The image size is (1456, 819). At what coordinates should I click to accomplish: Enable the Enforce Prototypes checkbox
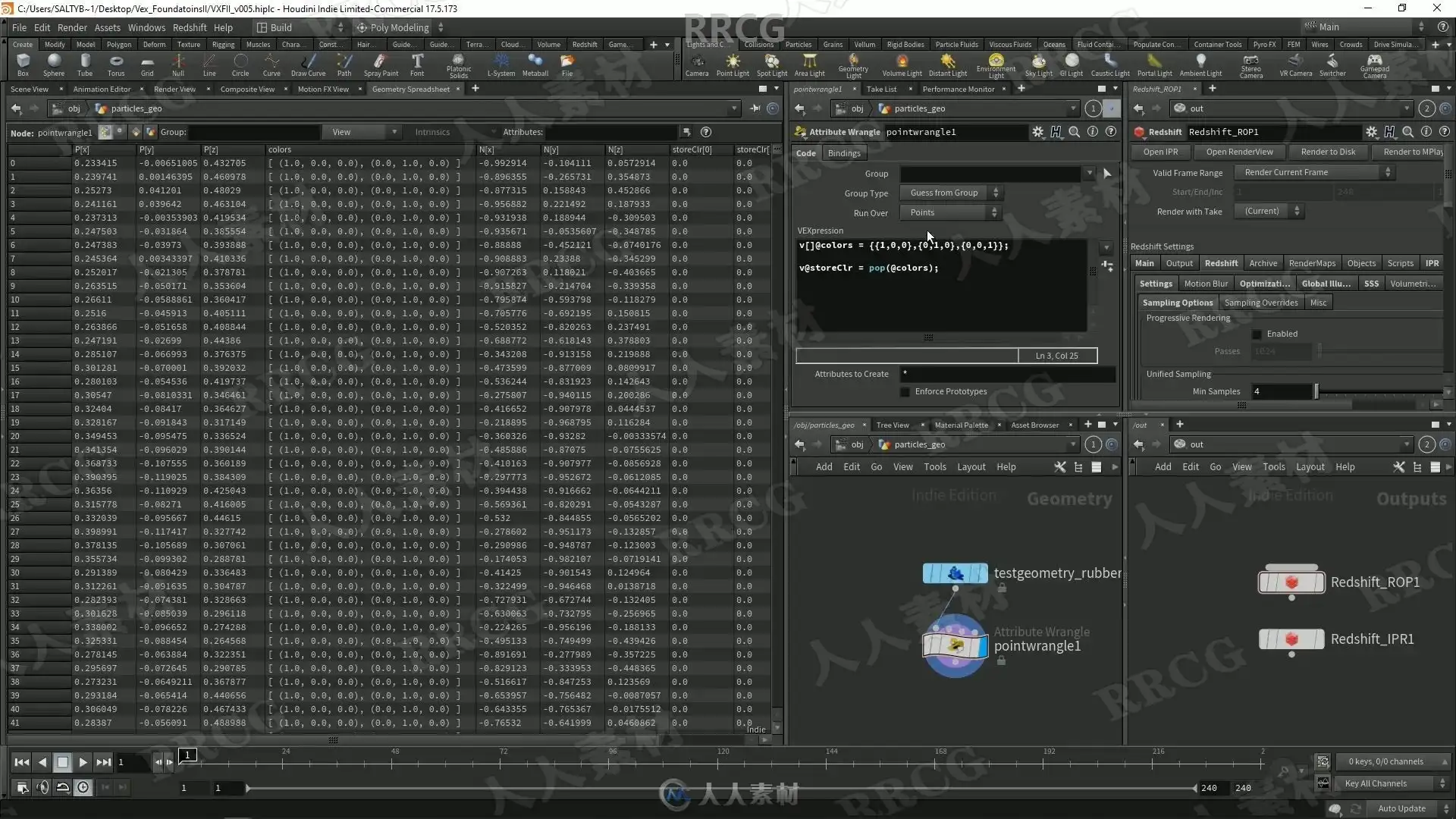coord(905,392)
